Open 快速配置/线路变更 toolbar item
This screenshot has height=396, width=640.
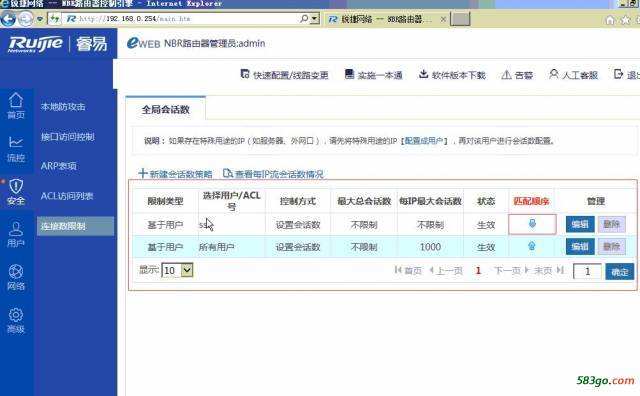click(284, 75)
